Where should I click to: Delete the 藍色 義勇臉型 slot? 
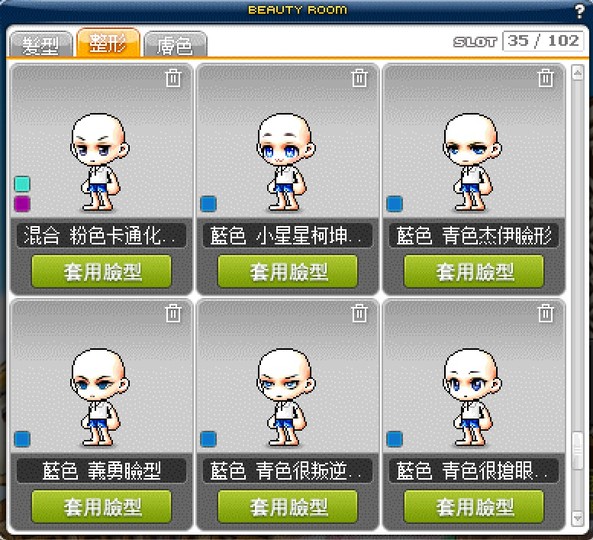[173, 313]
